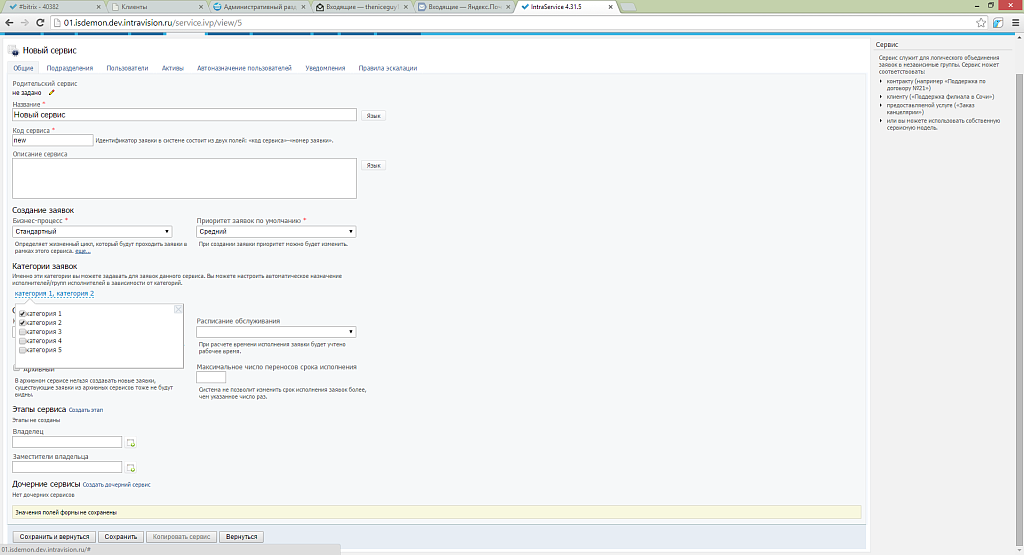Click Сохранить и вернуться button

[54, 537]
